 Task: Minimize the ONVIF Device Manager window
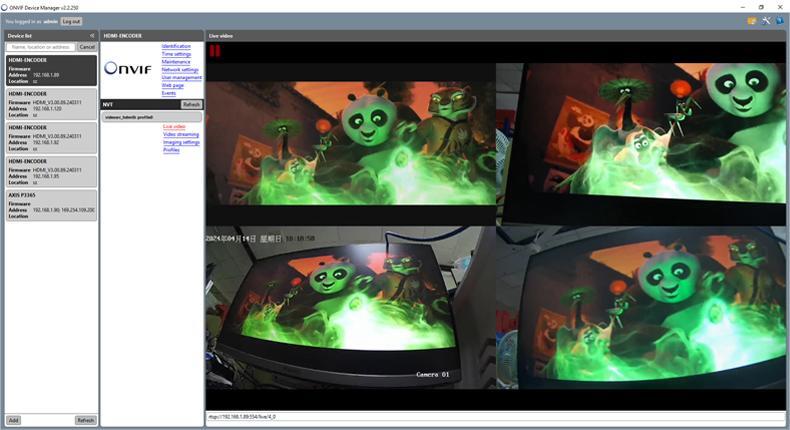click(x=743, y=8)
